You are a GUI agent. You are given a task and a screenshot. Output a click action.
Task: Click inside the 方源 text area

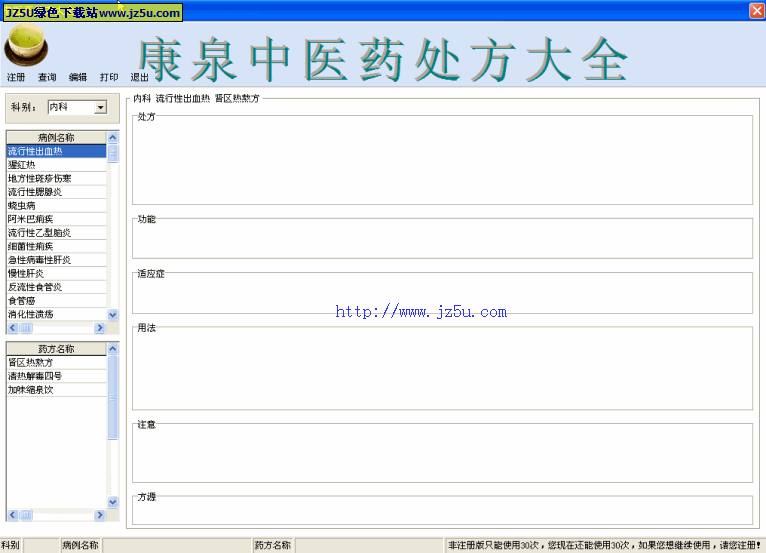click(442, 511)
